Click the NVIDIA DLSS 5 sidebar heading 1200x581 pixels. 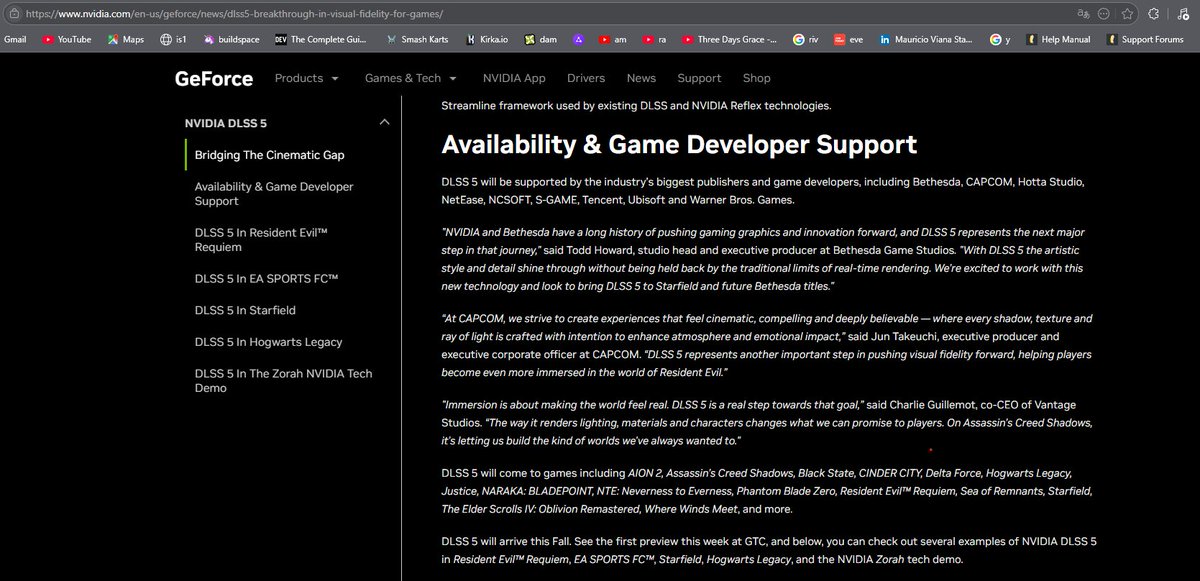(x=226, y=123)
